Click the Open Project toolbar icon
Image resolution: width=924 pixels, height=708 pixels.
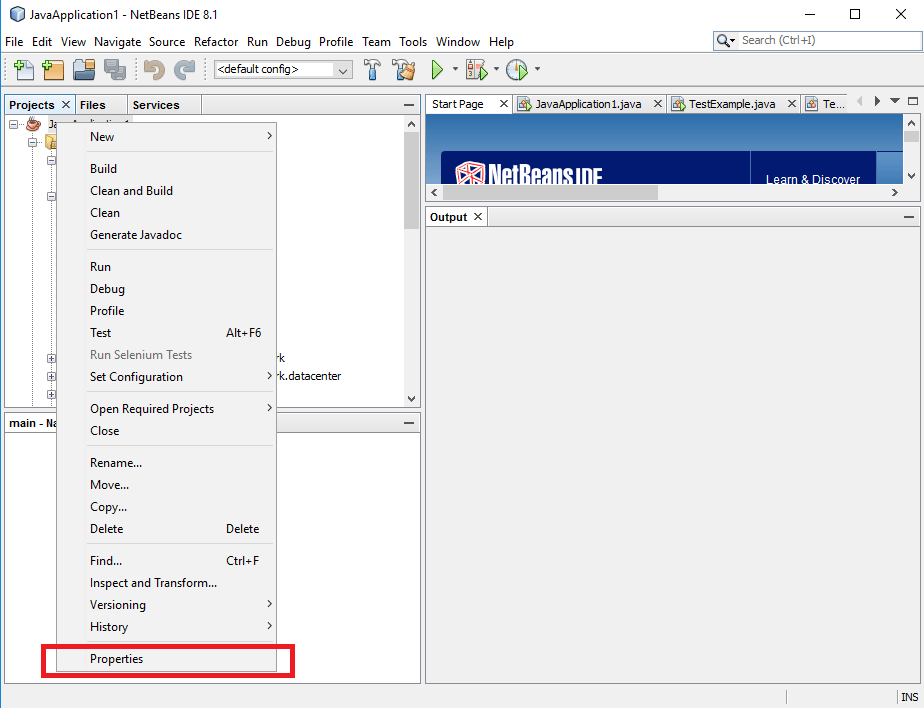(x=84, y=70)
